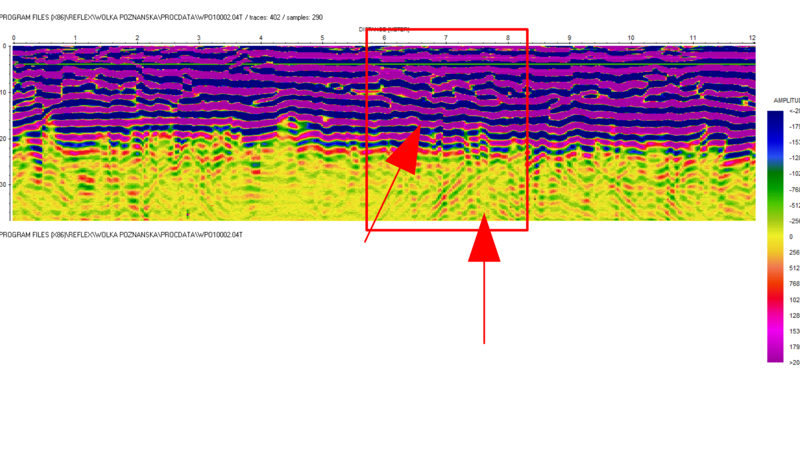Click distance axis tick labeled 4
The image size is (800, 450).
coord(260,39)
